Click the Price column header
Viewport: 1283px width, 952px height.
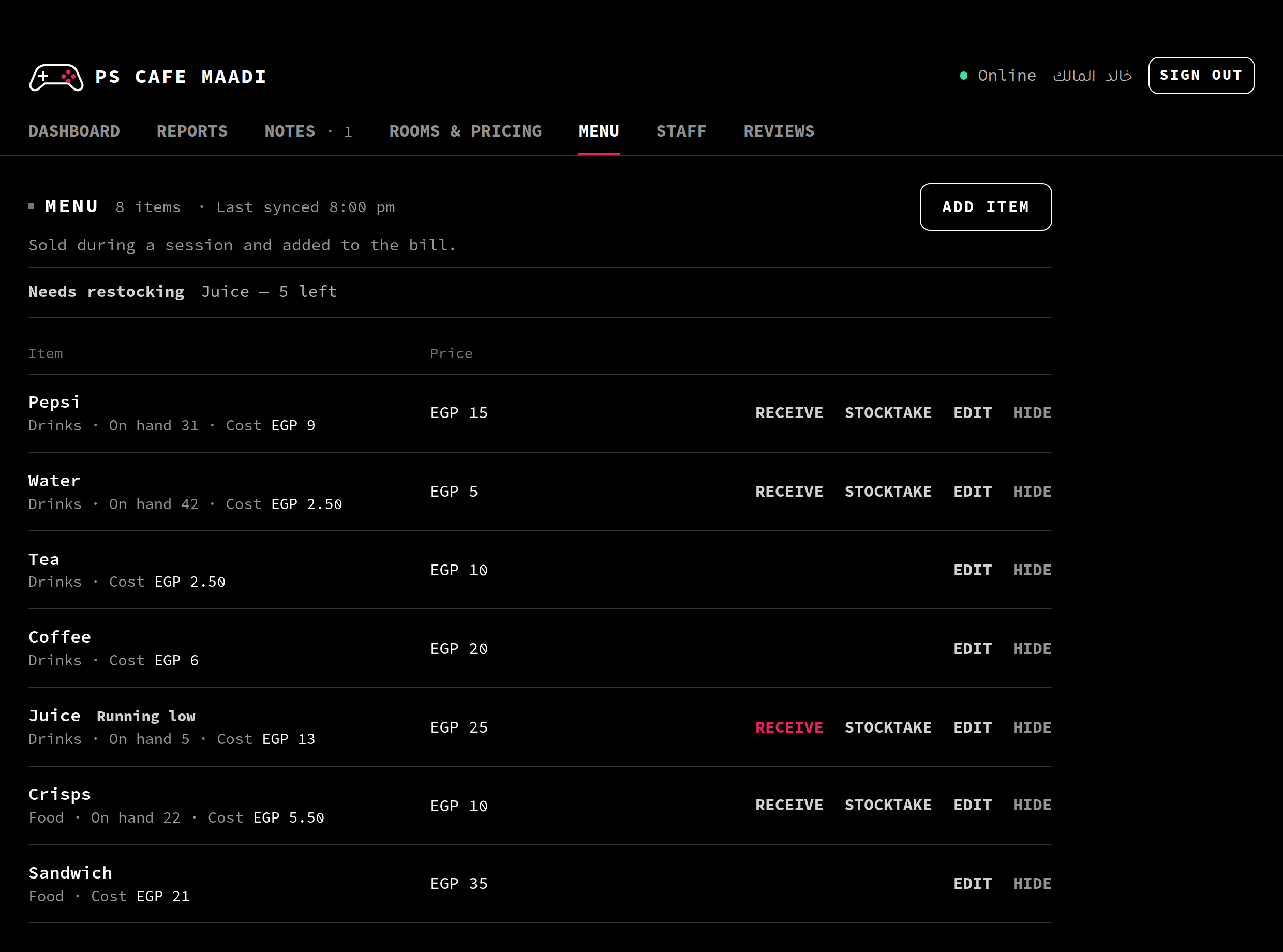451,354
